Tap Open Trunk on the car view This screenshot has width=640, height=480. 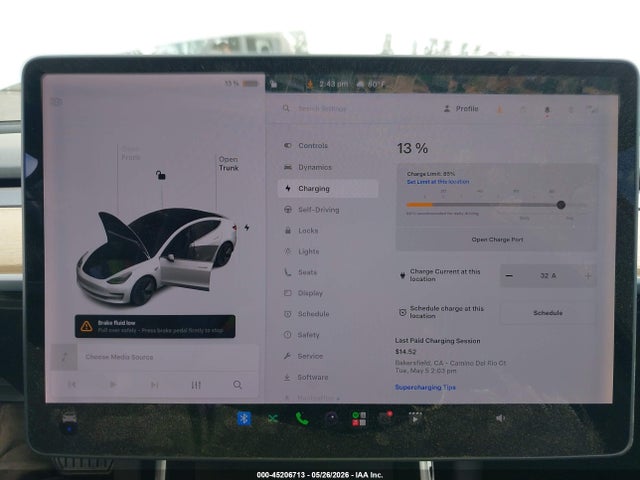(x=229, y=164)
